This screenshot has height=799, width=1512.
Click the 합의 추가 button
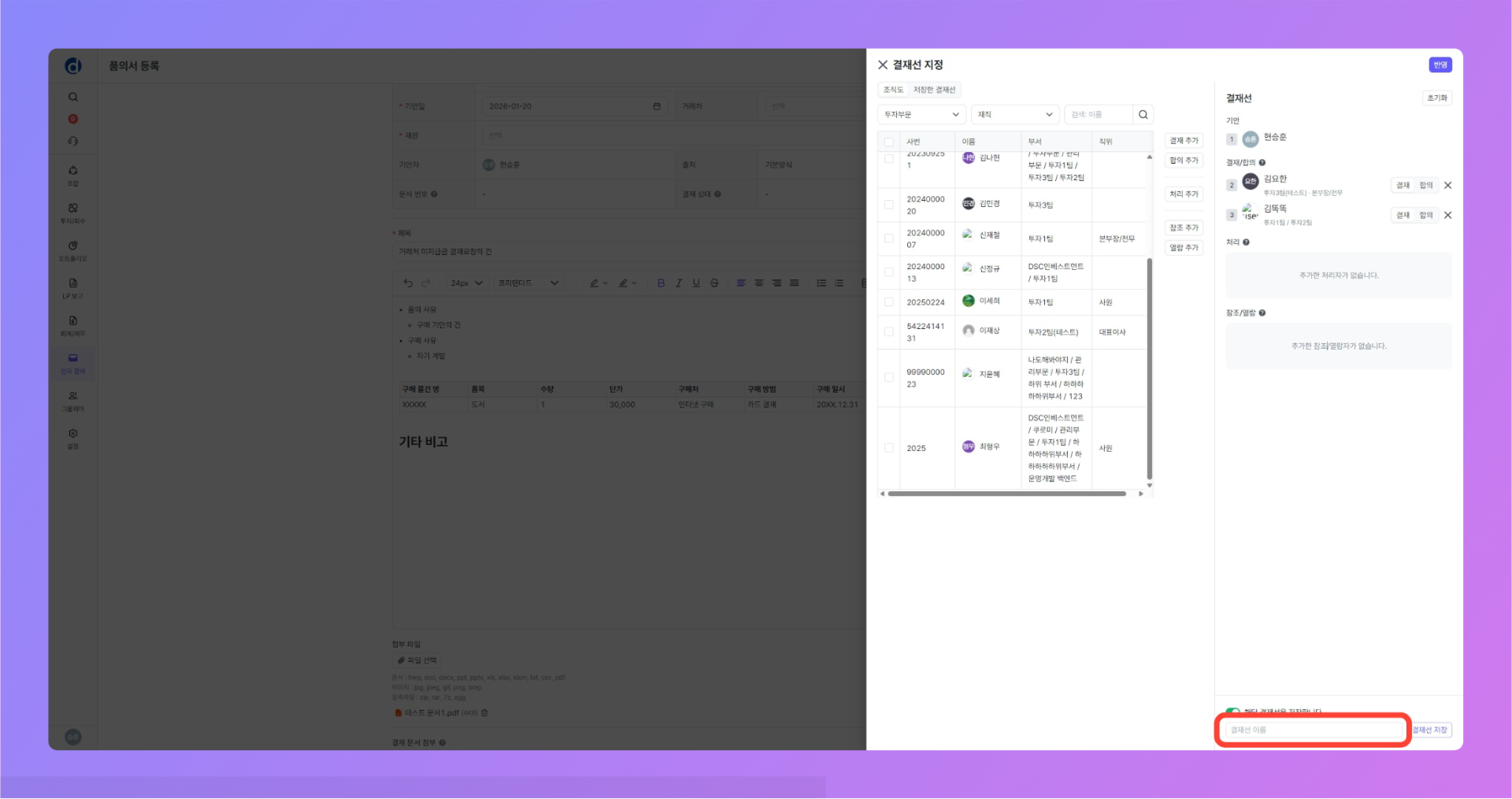tap(1184, 161)
